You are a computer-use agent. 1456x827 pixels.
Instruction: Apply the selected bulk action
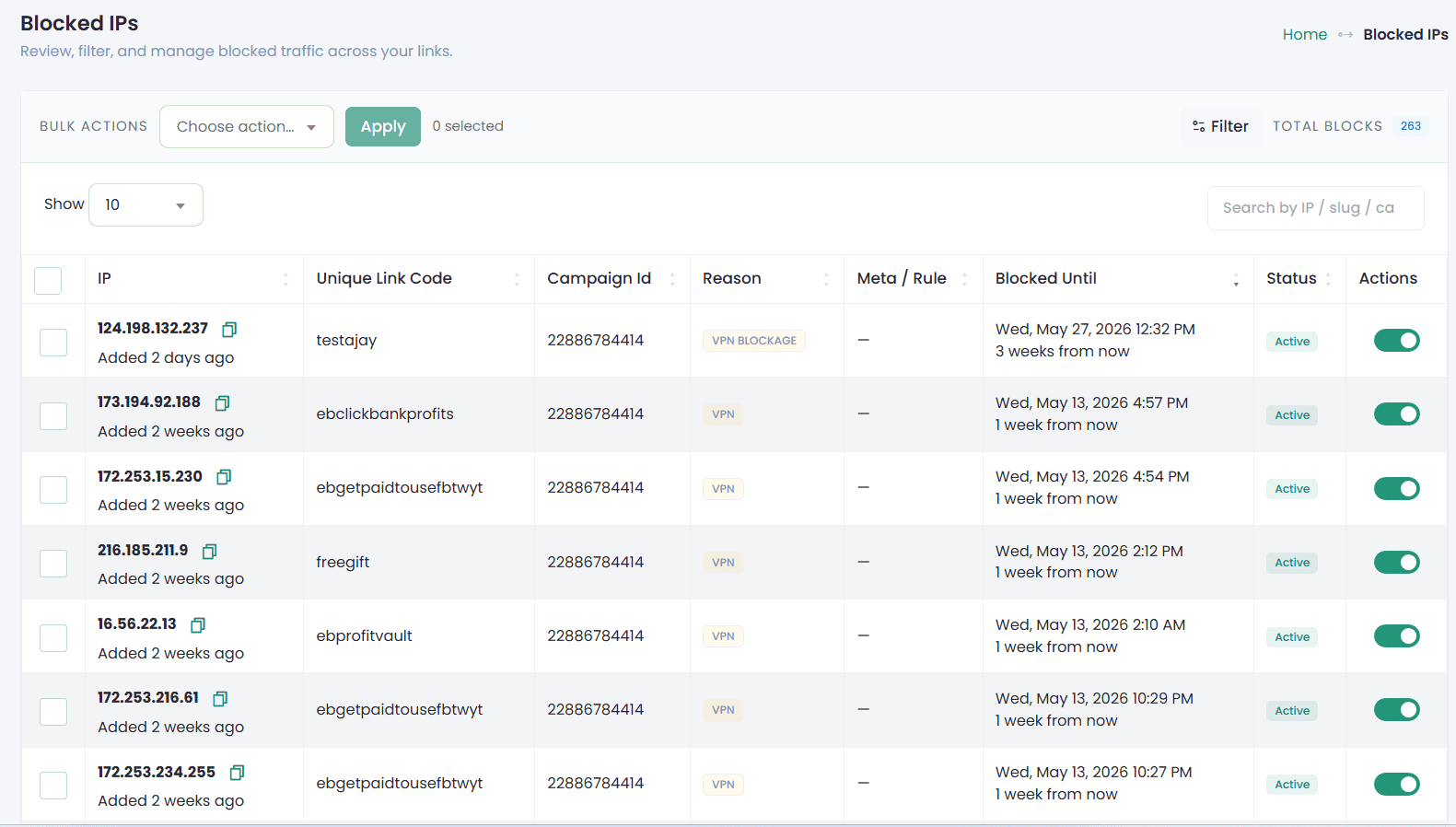point(383,126)
